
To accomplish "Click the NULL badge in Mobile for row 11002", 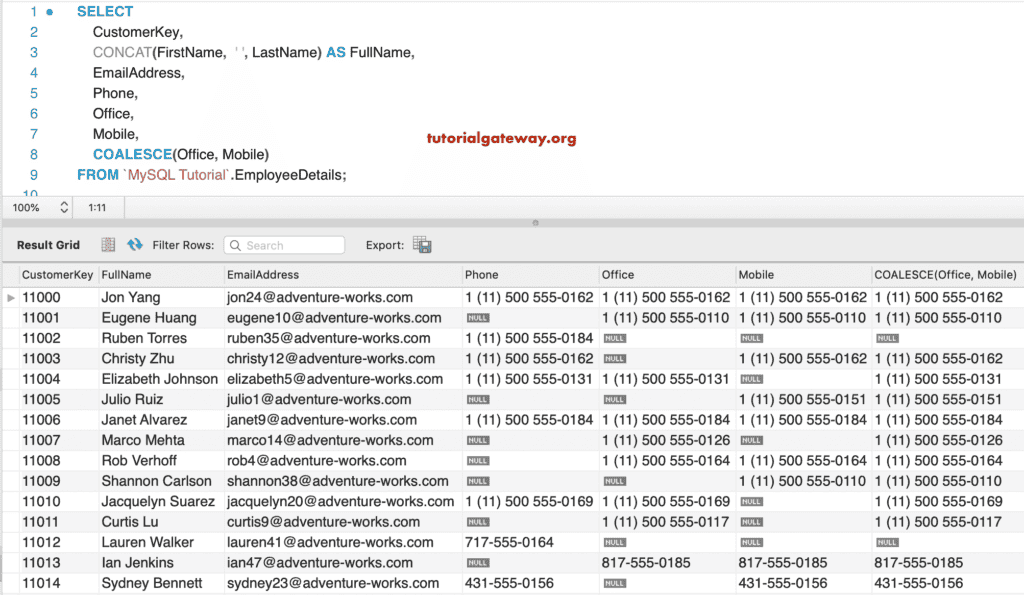I will tap(751, 338).
